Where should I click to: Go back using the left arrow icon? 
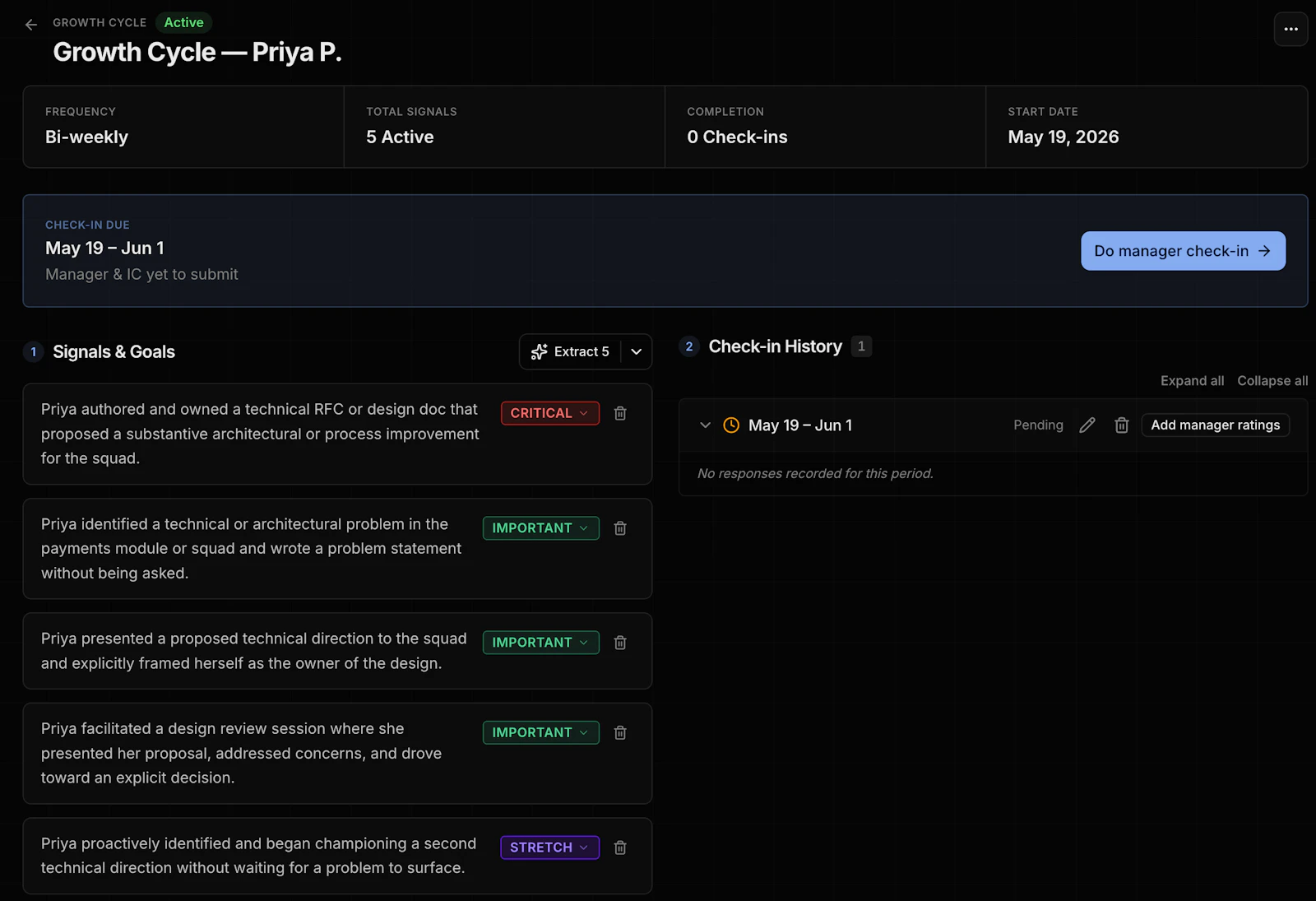(31, 25)
